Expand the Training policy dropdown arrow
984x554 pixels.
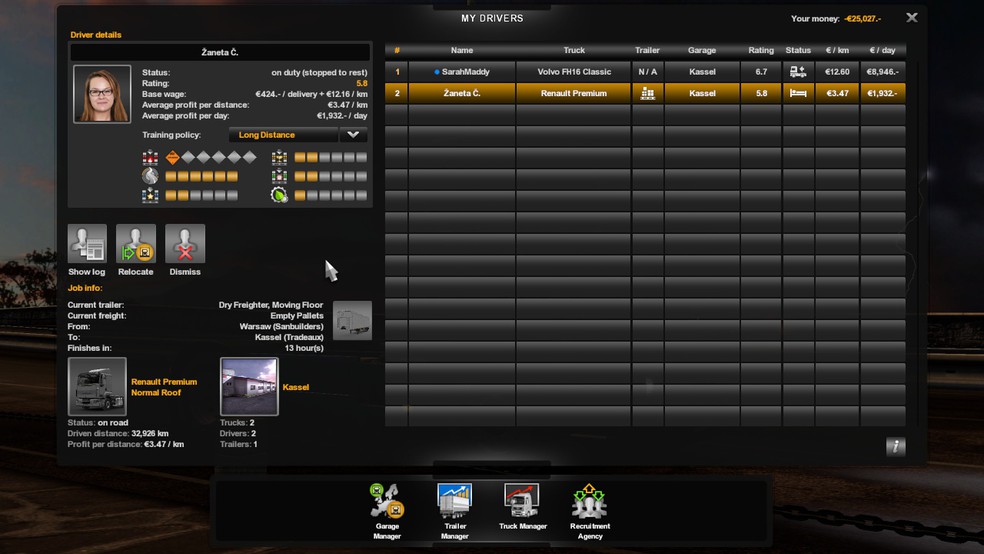pos(353,135)
